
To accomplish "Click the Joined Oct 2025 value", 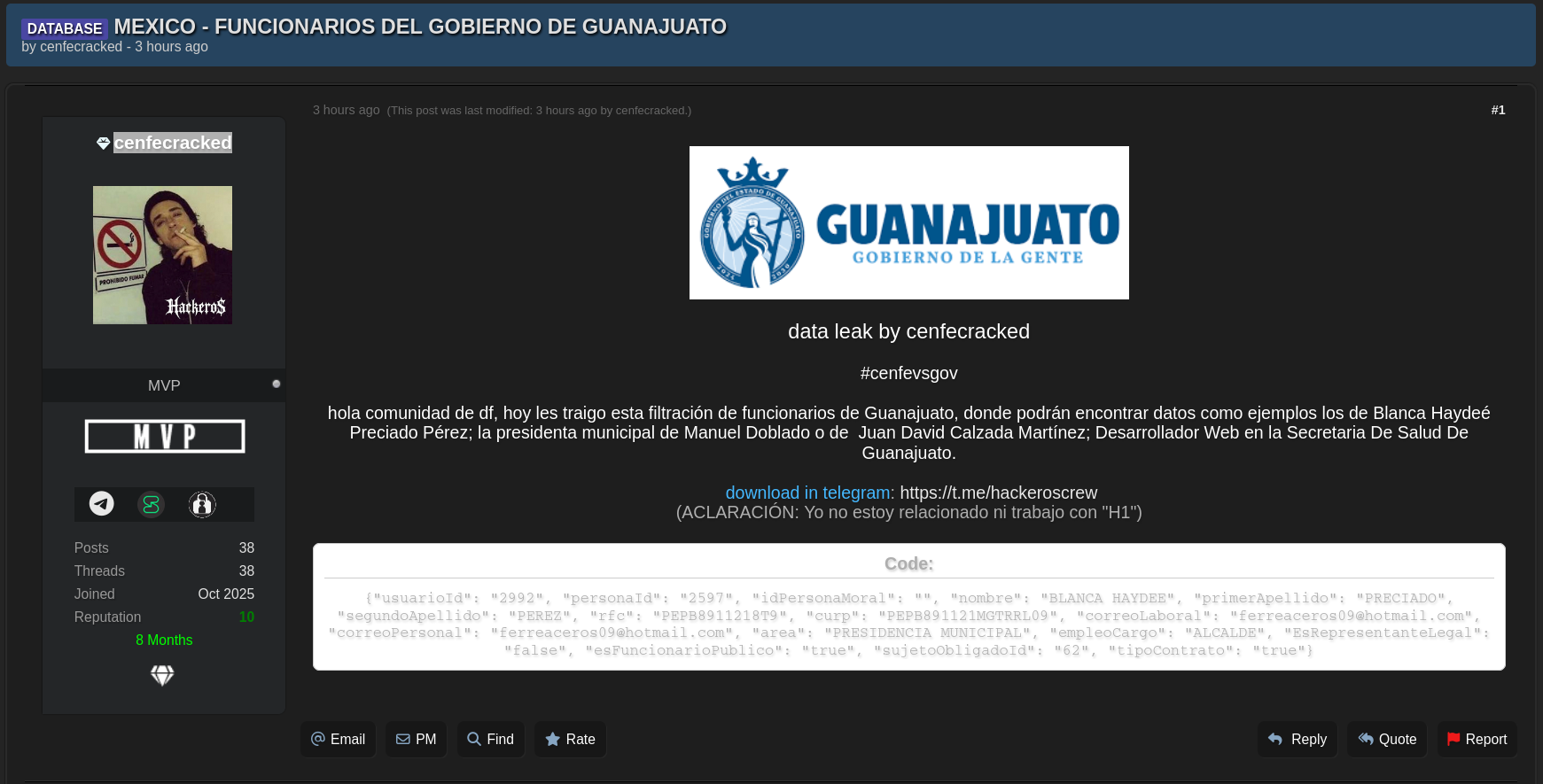I will pyautogui.click(x=226, y=594).
